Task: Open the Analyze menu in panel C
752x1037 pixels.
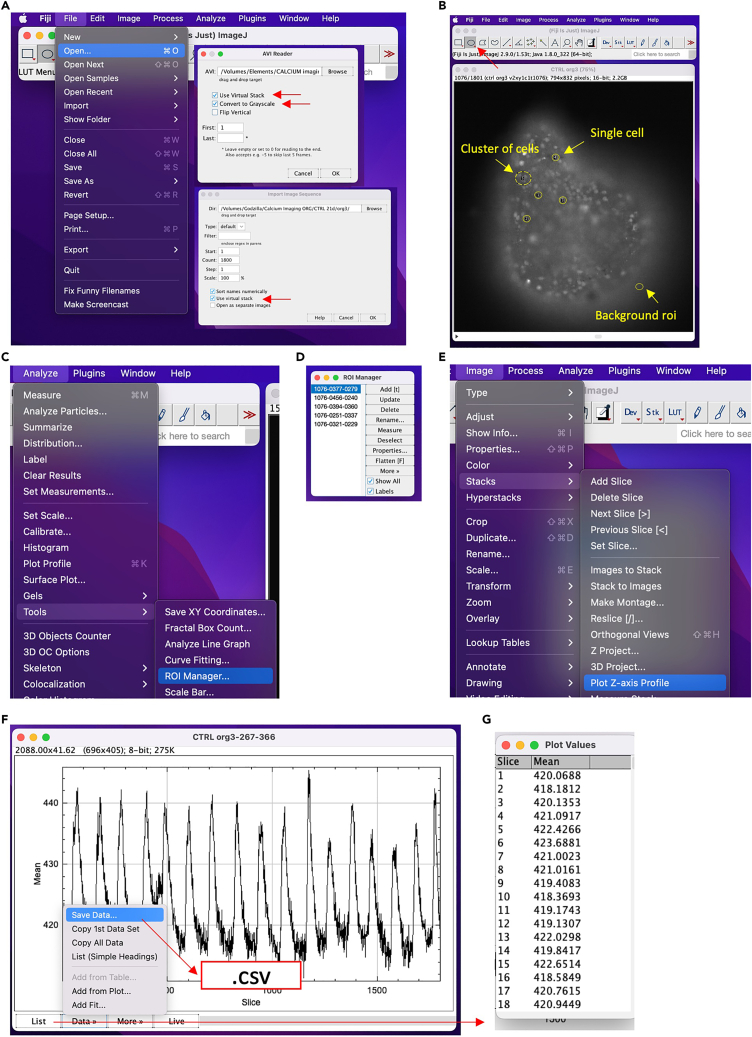Action: point(40,374)
